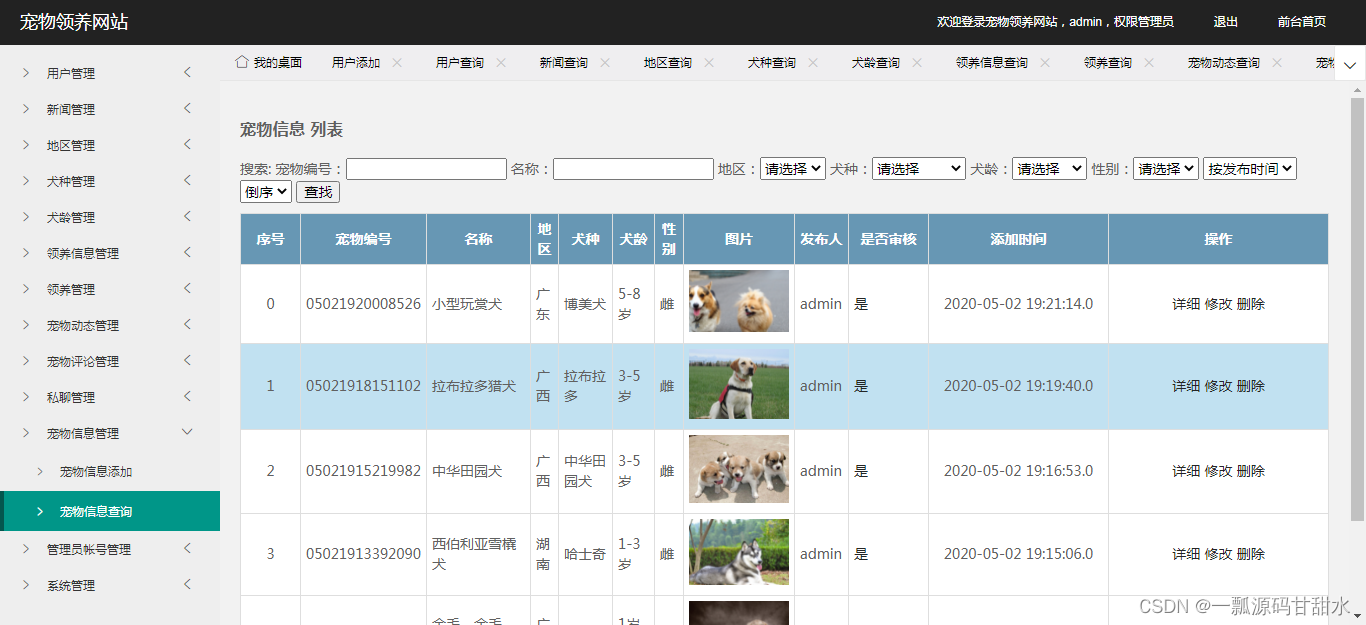
Task: Click the 宠物领养网站 site title
Action: click(74, 22)
